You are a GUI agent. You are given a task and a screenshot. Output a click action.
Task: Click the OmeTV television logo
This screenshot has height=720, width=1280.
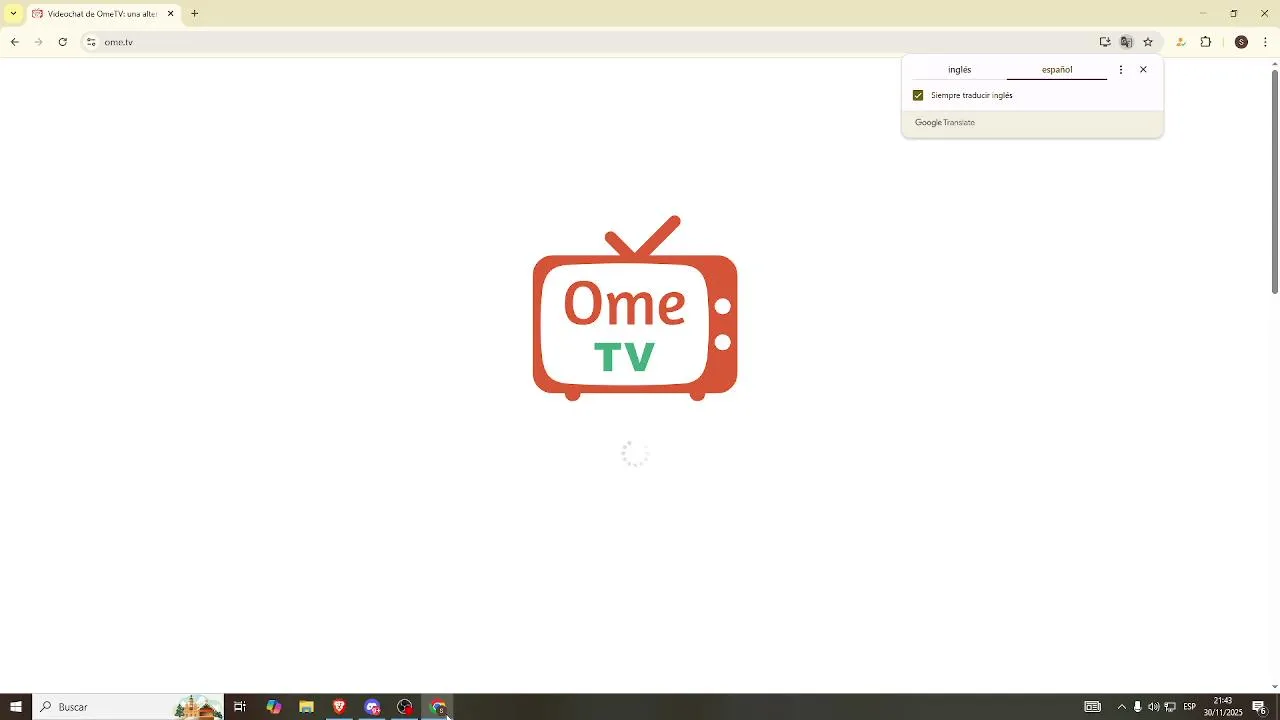[635, 308]
